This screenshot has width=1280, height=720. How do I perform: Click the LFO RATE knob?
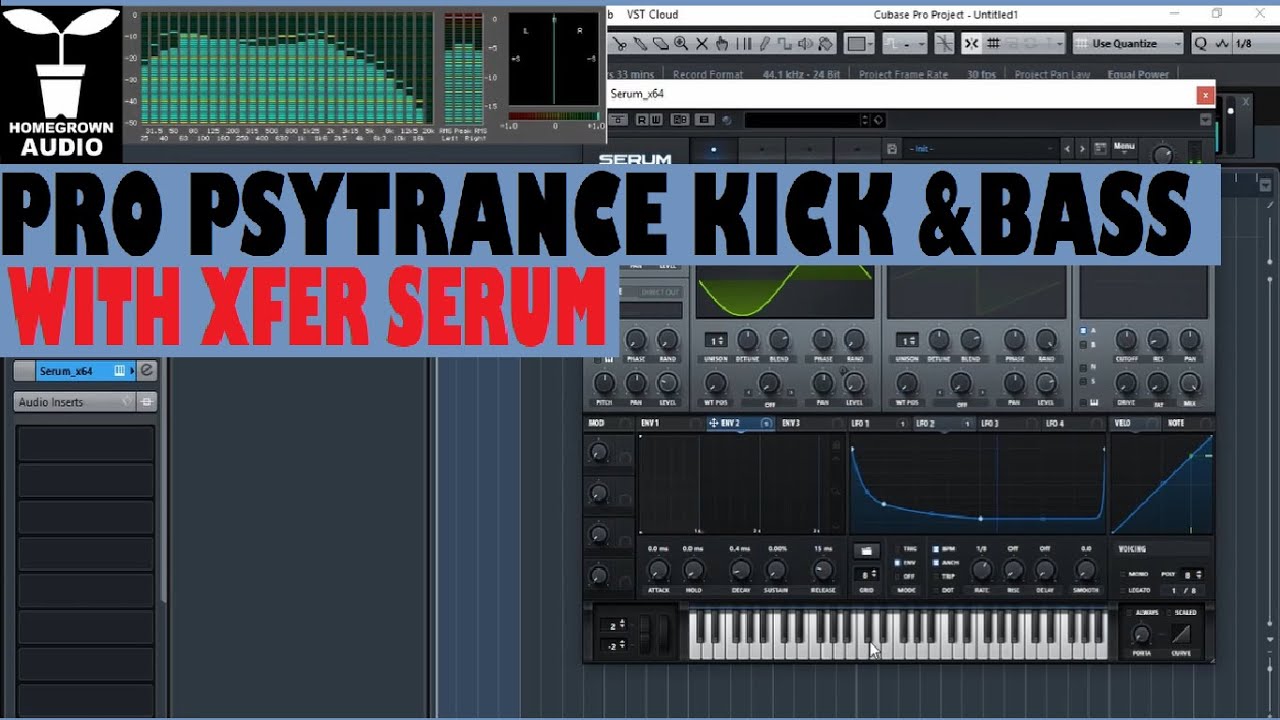(x=982, y=570)
